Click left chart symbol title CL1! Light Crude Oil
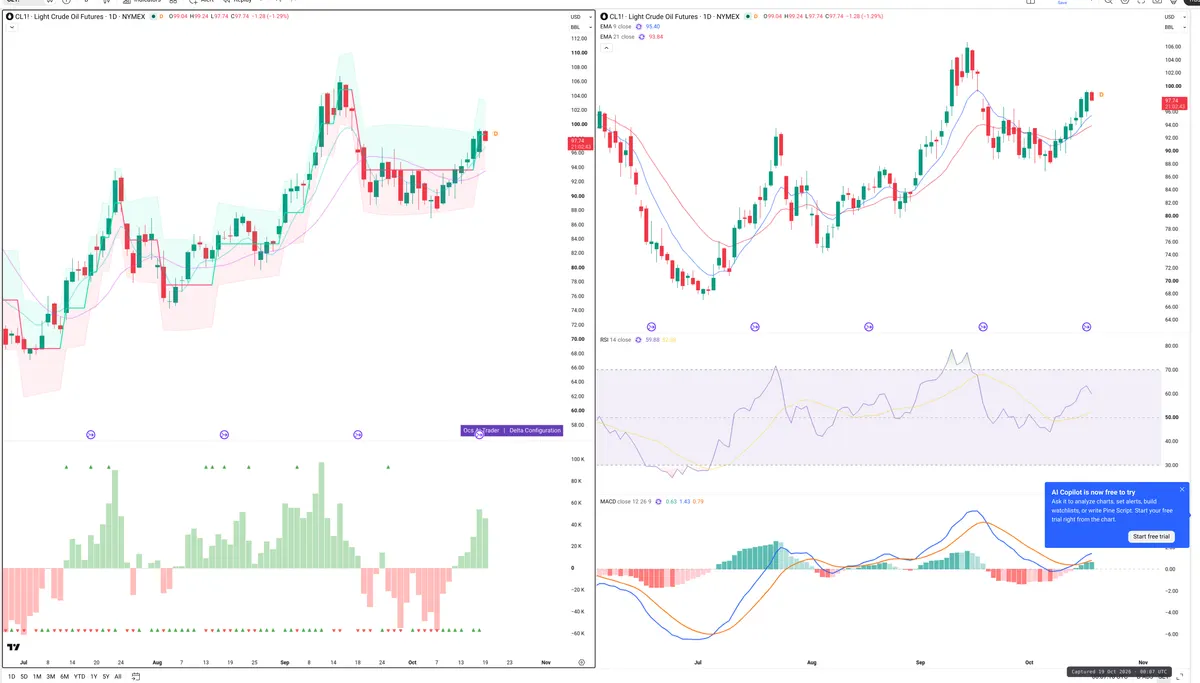 click(75, 17)
